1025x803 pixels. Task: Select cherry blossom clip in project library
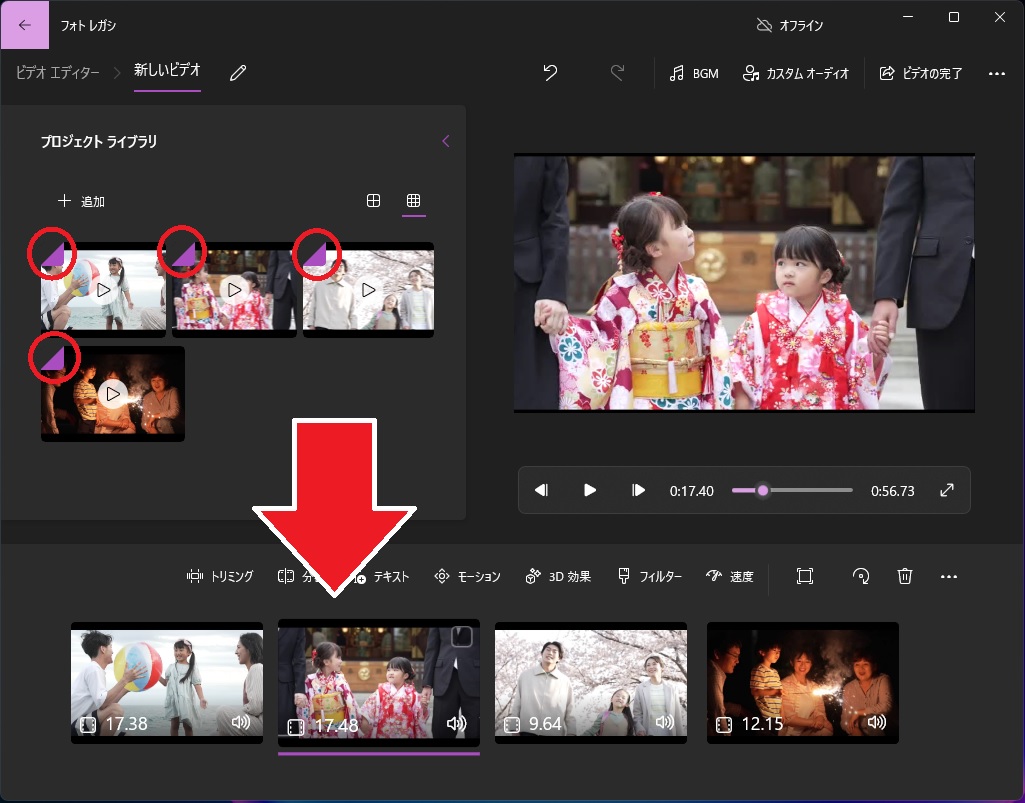(x=369, y=290)
